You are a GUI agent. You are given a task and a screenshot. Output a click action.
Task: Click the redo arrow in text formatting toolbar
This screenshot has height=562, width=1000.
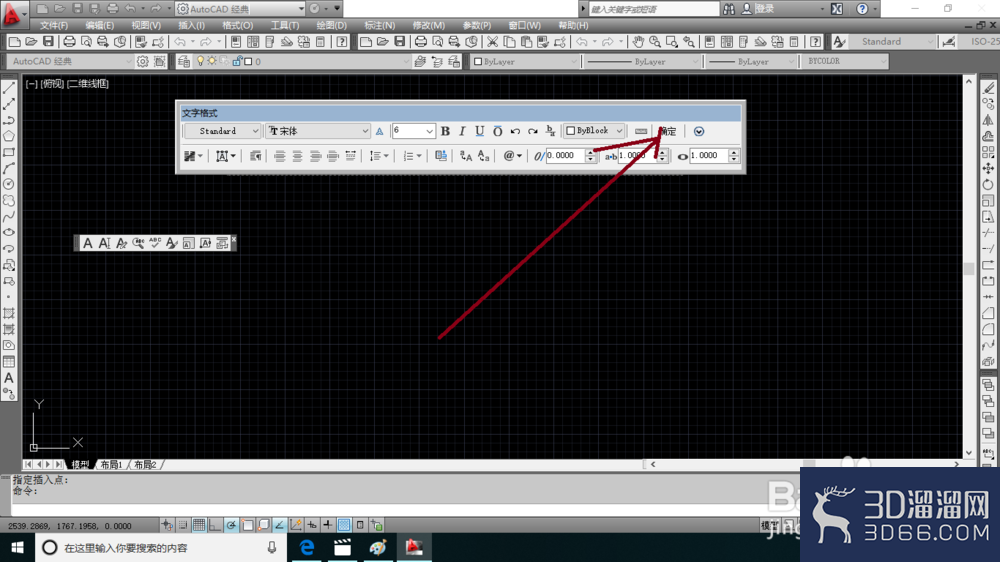pos(533,131)
